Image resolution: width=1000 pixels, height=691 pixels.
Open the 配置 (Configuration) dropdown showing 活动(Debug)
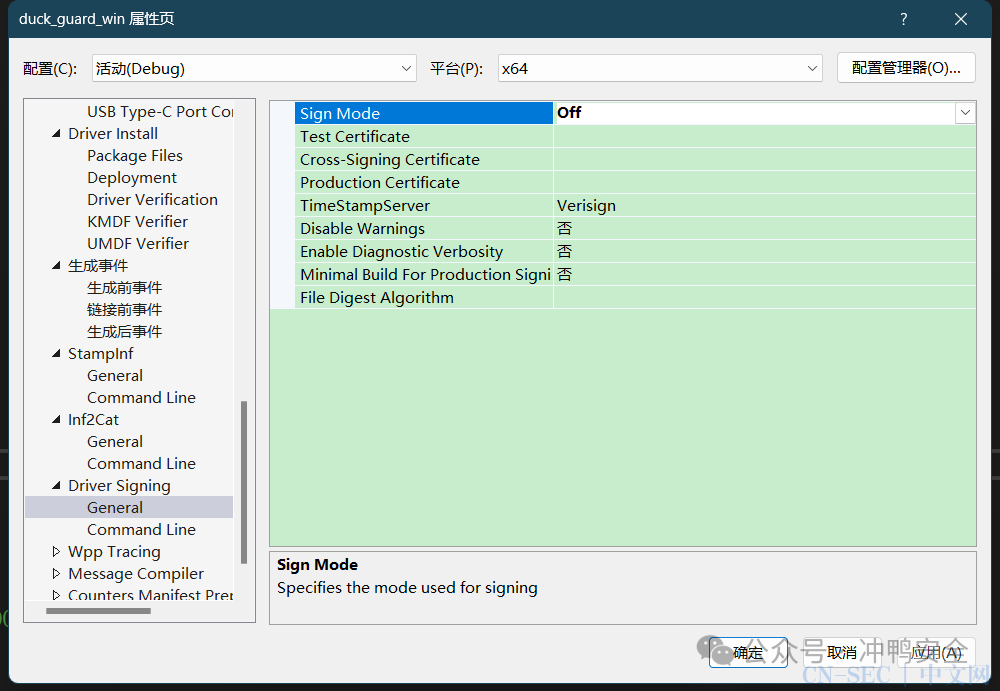coord(254,68)
